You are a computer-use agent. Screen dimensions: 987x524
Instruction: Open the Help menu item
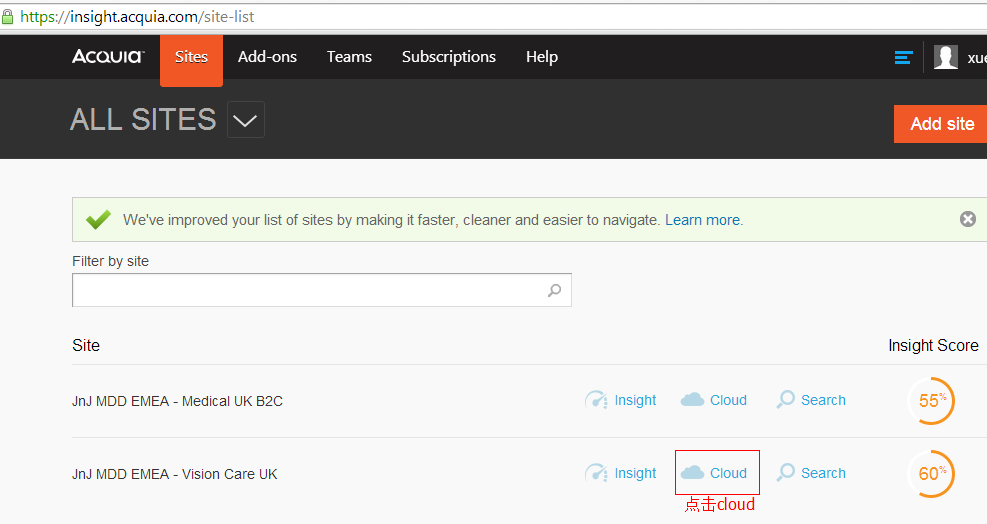click(542, 57)
